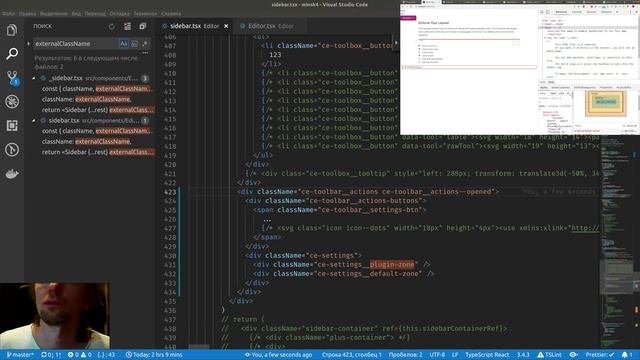640x360 pixels.
Task: Open the Правка menu
Action: [27, 13]
